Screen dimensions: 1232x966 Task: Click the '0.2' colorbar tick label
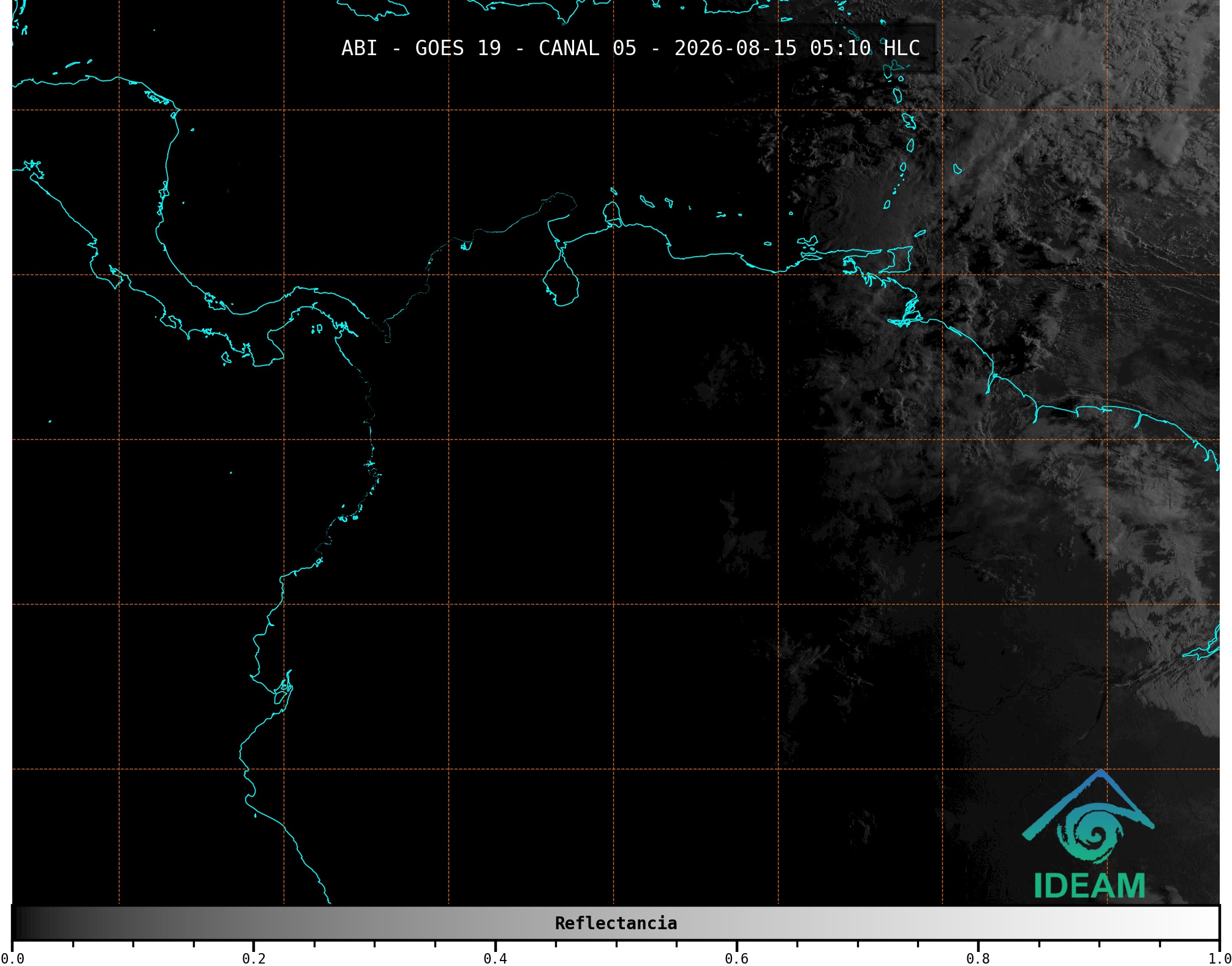click(254, 958)
